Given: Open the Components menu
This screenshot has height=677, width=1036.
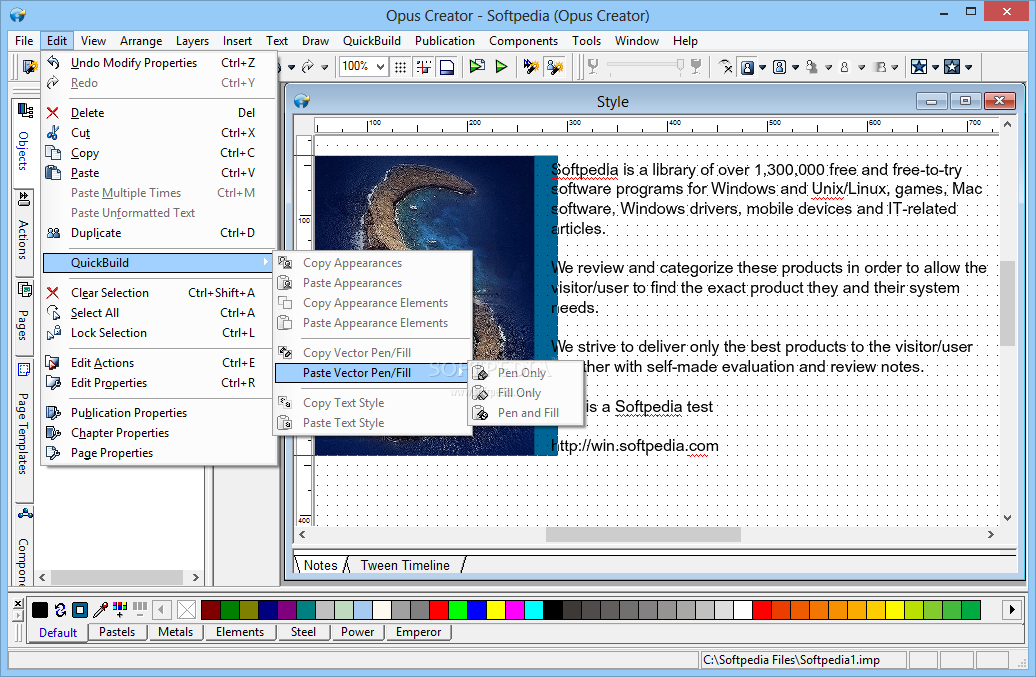Looking at the screenshot, I should [x=523, y=41].
